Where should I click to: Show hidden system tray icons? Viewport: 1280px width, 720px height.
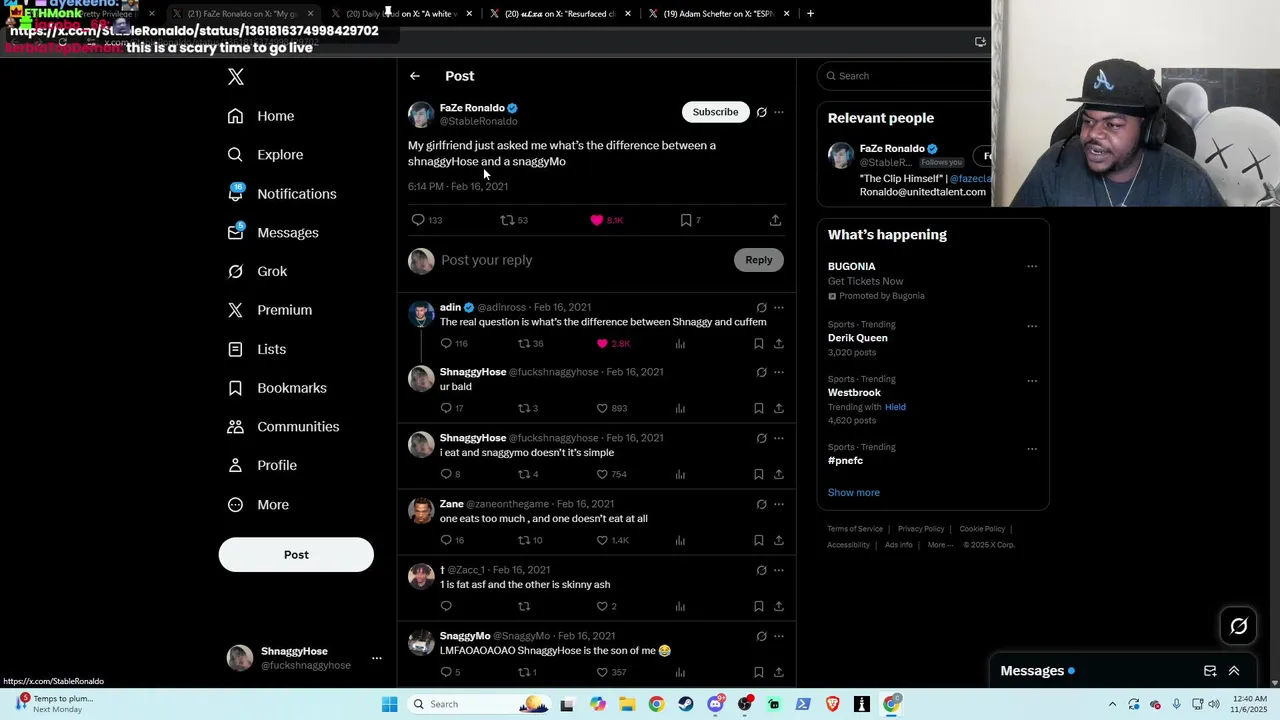pos(1112,704)
